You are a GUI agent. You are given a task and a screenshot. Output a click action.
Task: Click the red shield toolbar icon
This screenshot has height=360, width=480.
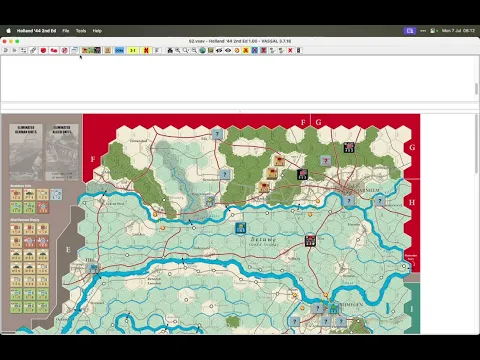click(x=43, y=50)
